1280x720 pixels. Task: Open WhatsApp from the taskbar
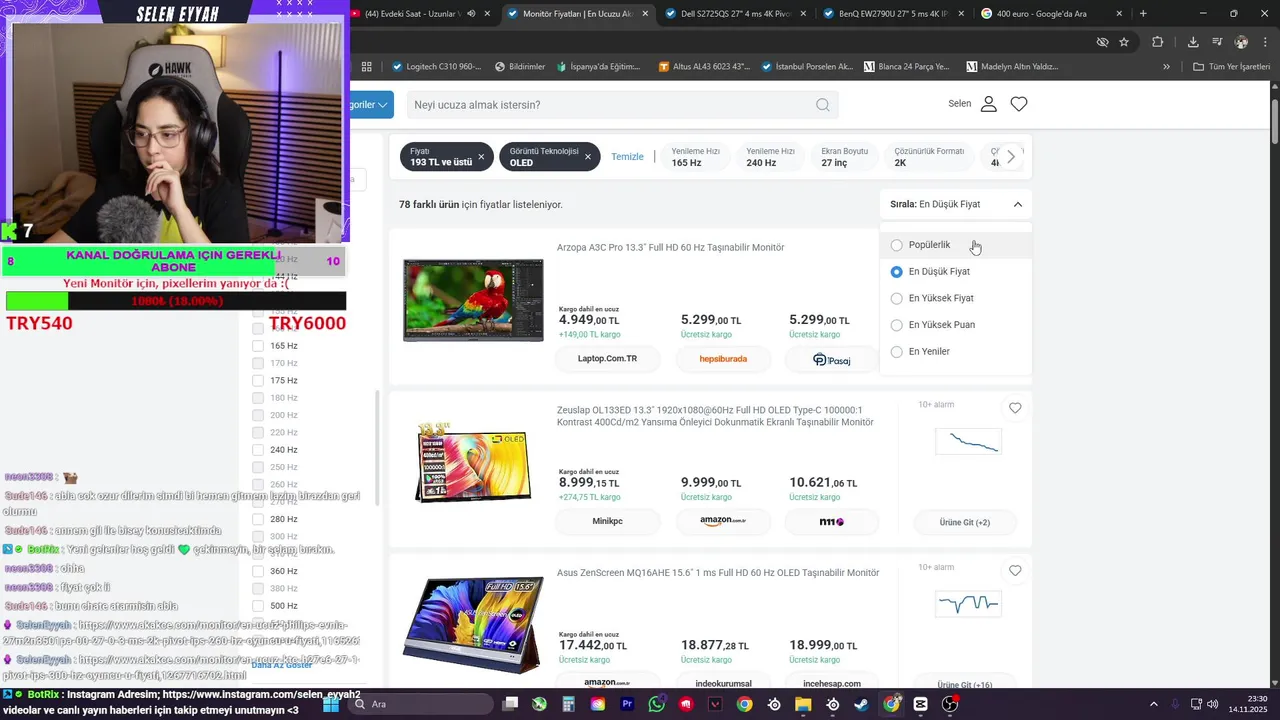coord(656,704)
